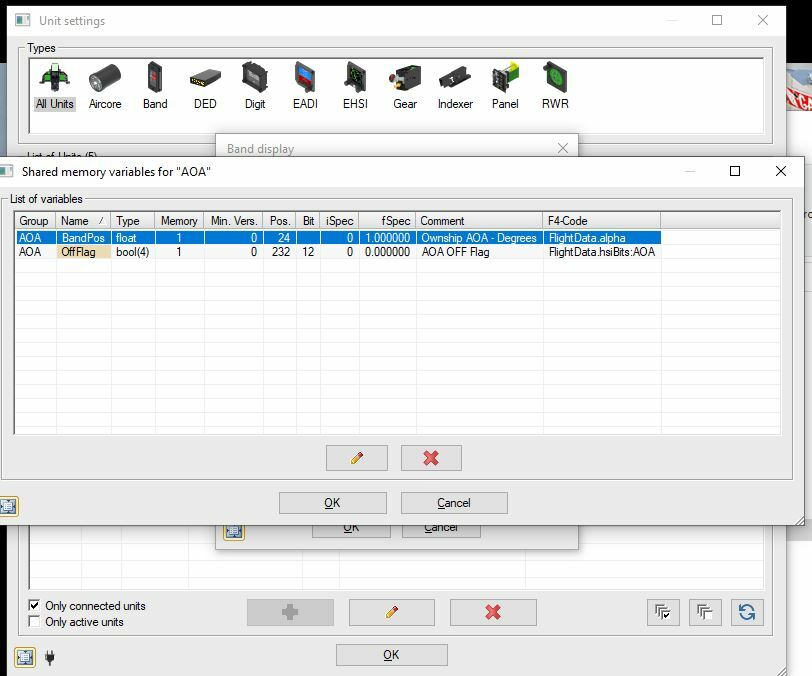
Task: Select the Band unit type icon
Action: click(x=155, y=86)
